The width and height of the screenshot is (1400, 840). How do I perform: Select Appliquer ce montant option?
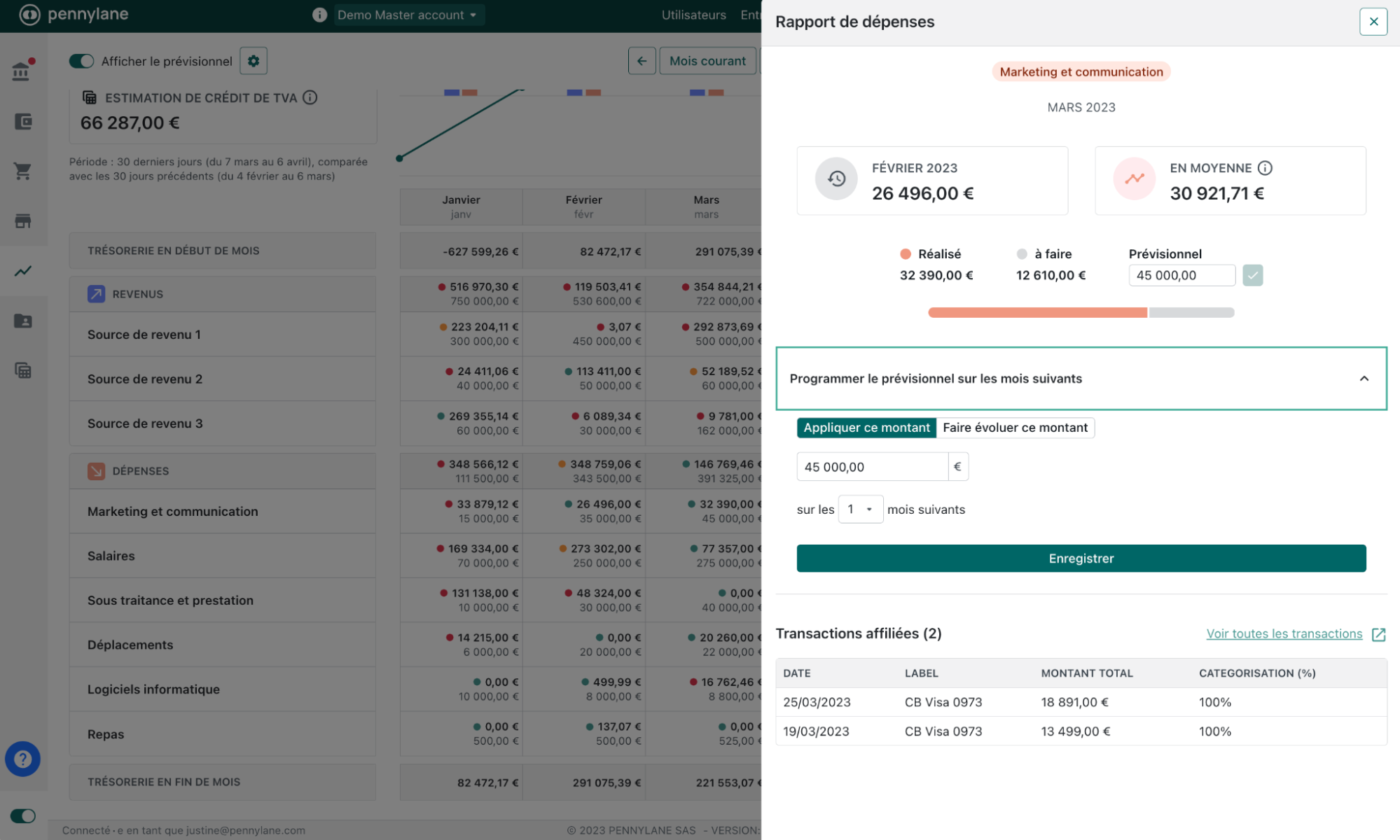pyautogui.click(x=866, y=428)
